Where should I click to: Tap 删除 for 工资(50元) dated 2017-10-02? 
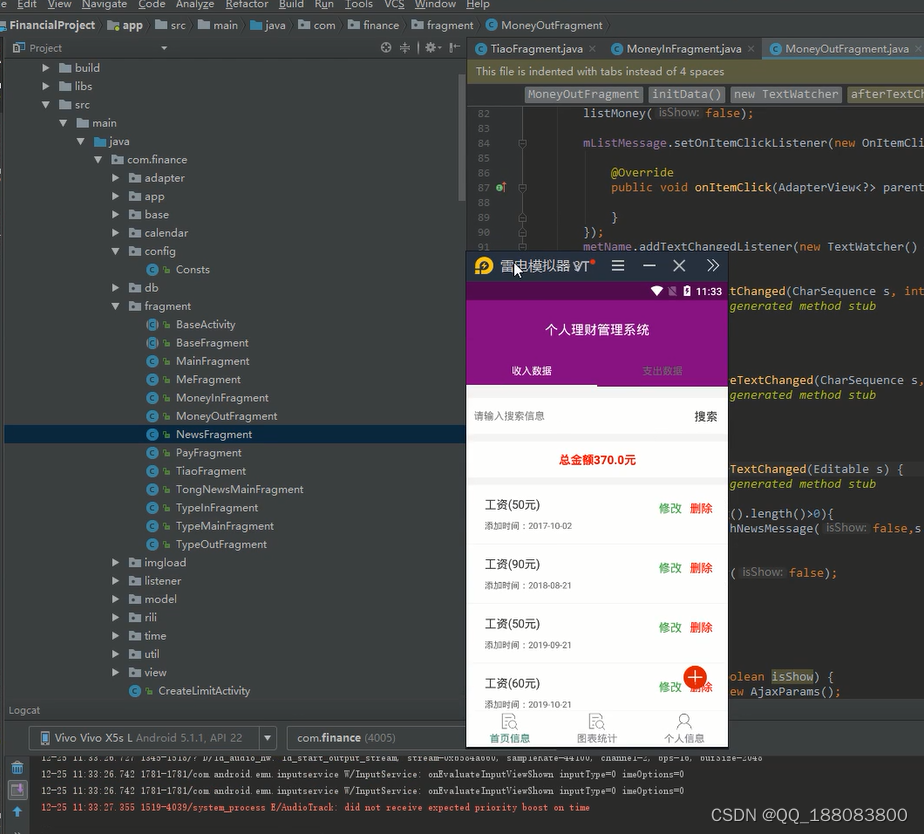point(701,509)
